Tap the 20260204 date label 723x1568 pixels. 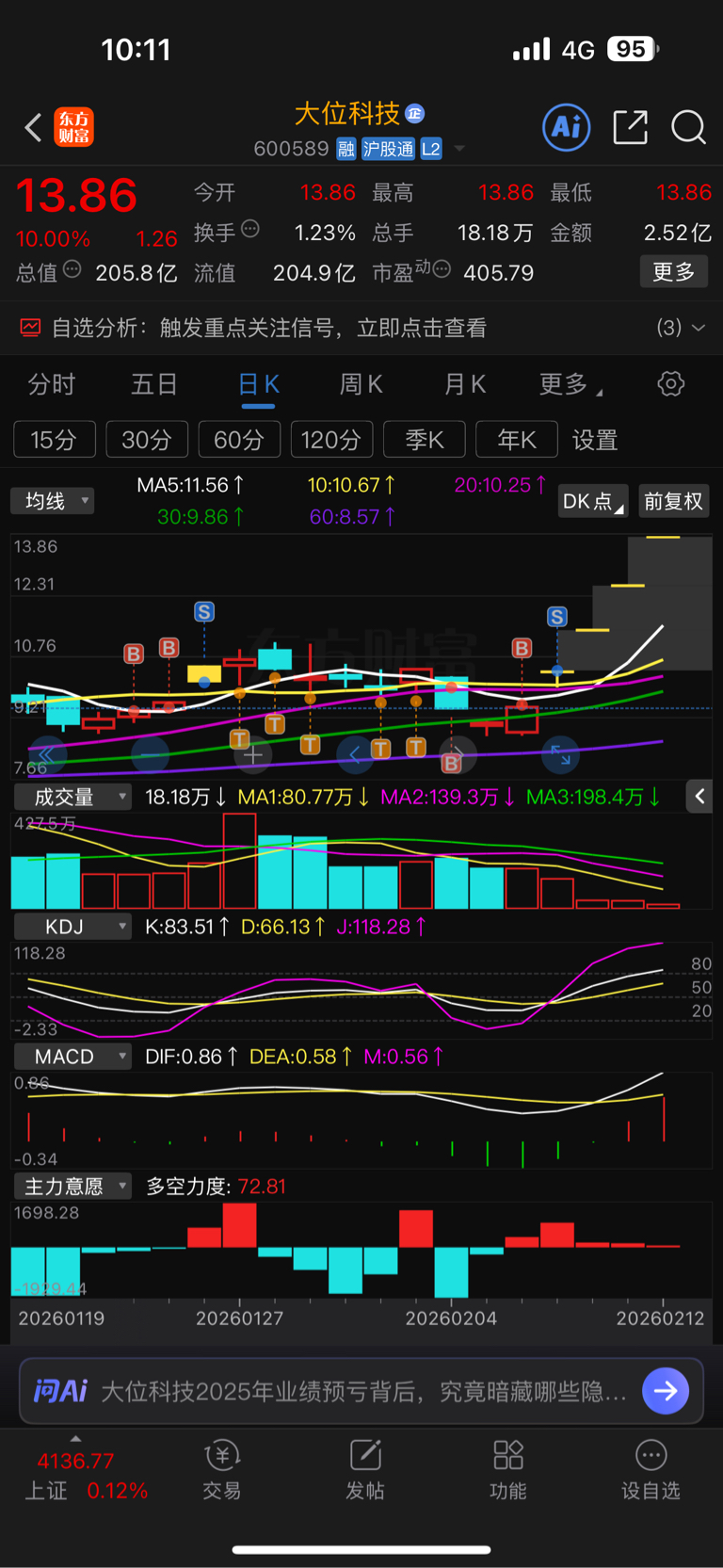(x=451, y=1318)
